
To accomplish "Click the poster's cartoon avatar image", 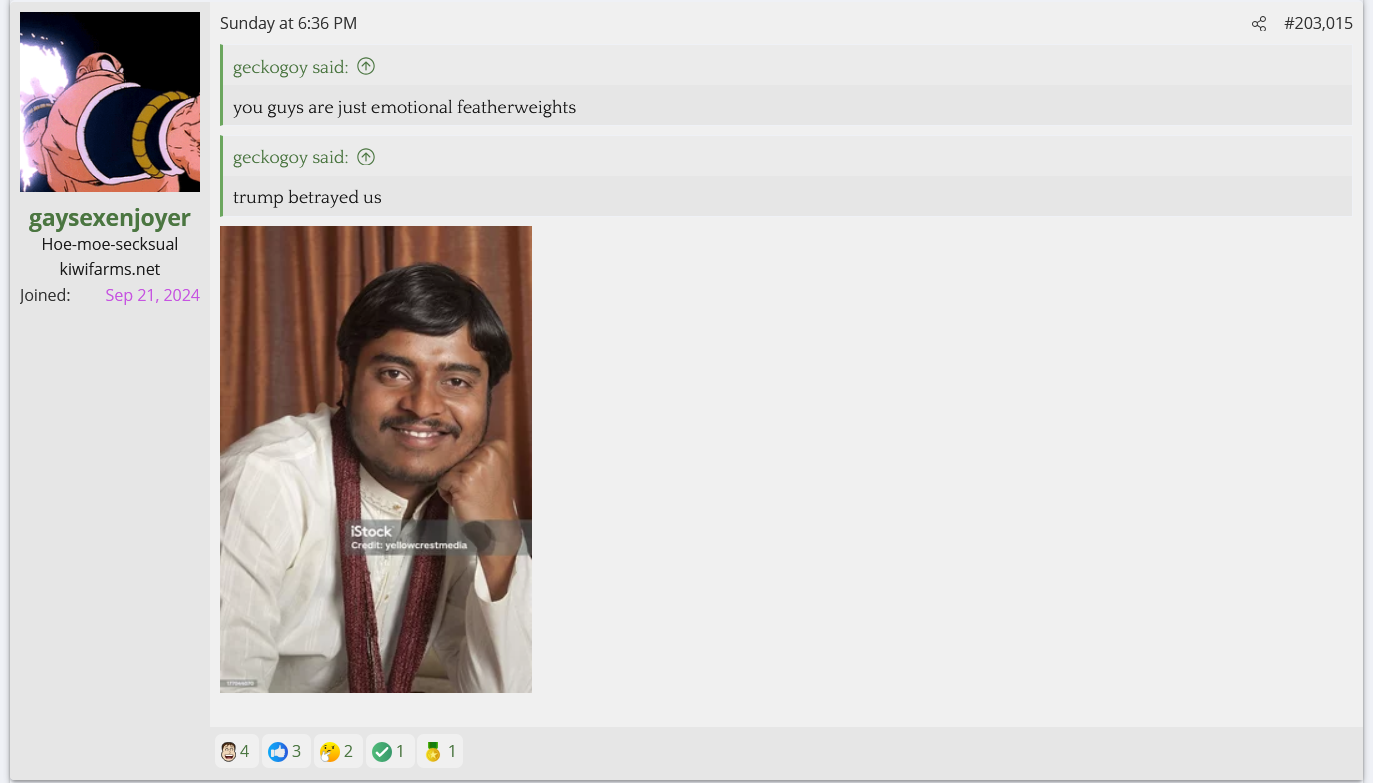I will tap(110, 102).
